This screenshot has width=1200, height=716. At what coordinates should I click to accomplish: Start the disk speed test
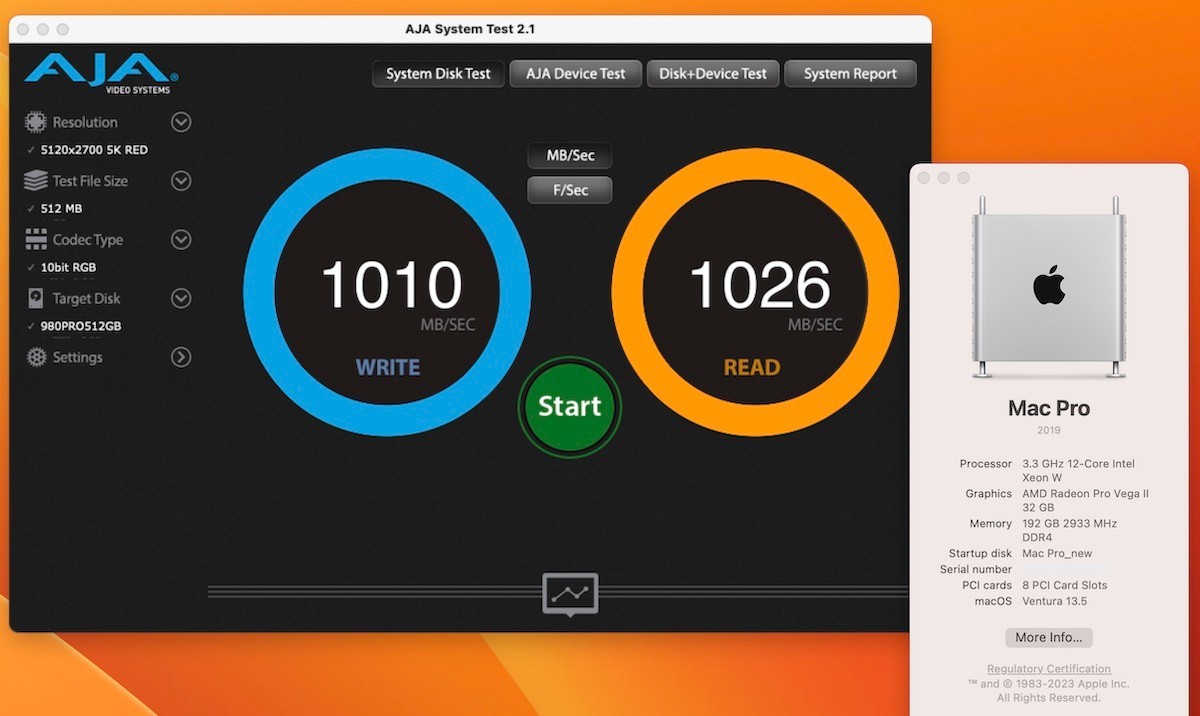(570, 406)
